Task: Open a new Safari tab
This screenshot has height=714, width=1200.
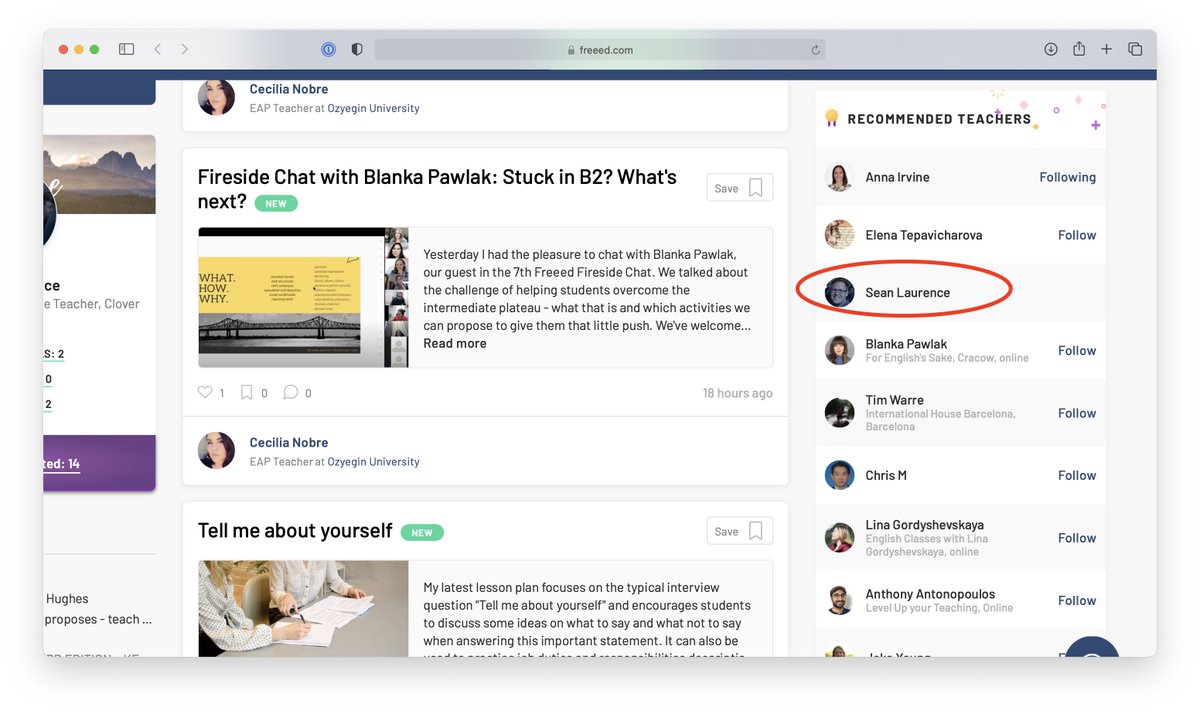Action: click(1107, 49)
